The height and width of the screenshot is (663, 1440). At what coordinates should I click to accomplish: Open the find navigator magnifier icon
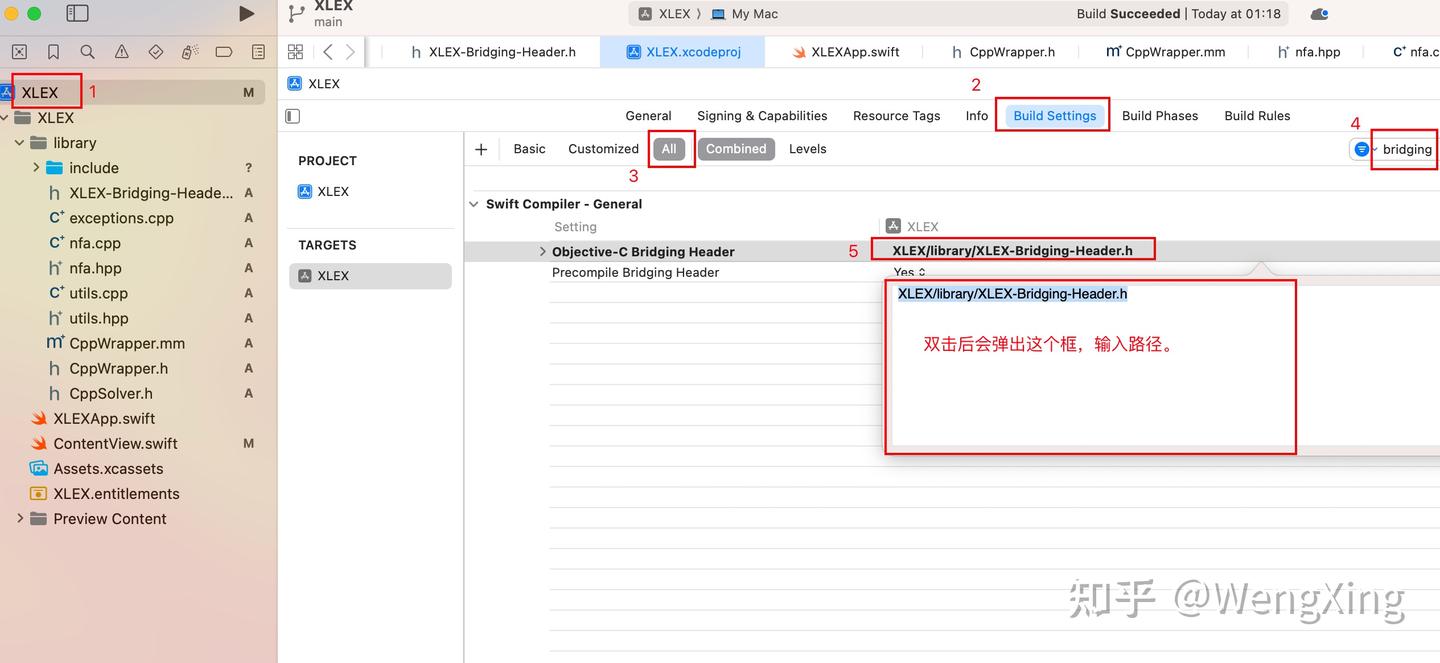click(87, 52)
